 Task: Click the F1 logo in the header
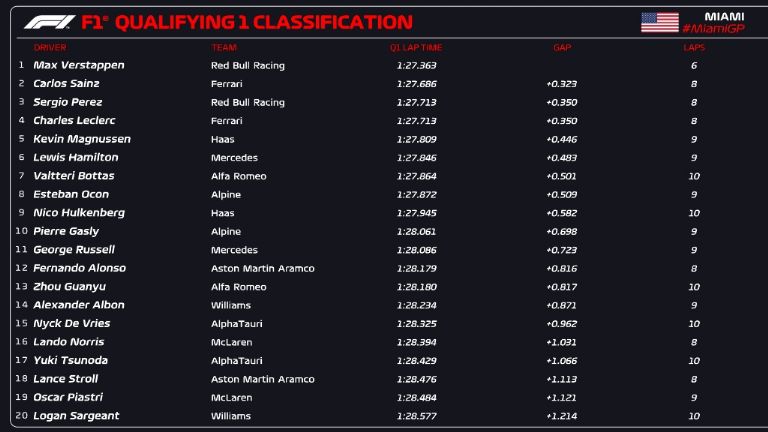click(x=49, y=22)
